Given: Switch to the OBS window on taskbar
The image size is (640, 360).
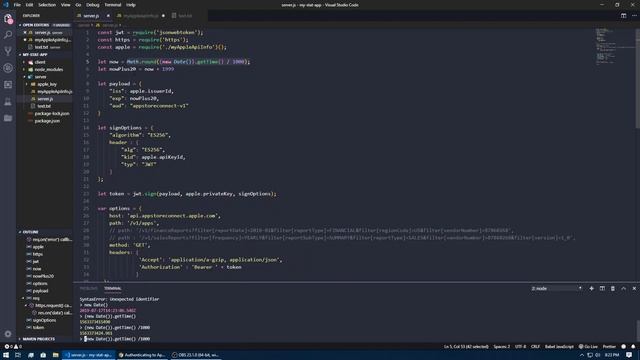Looking at the screenshot, I should pos(195,355).
